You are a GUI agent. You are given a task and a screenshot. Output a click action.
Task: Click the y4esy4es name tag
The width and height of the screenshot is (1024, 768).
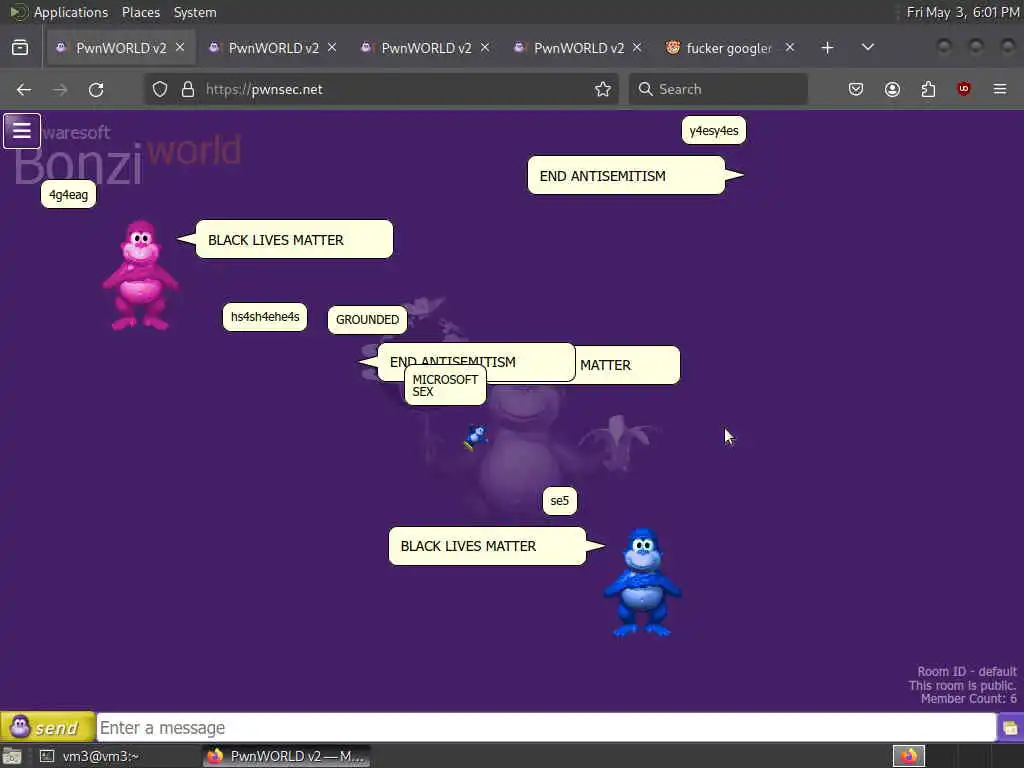point(714,131)
